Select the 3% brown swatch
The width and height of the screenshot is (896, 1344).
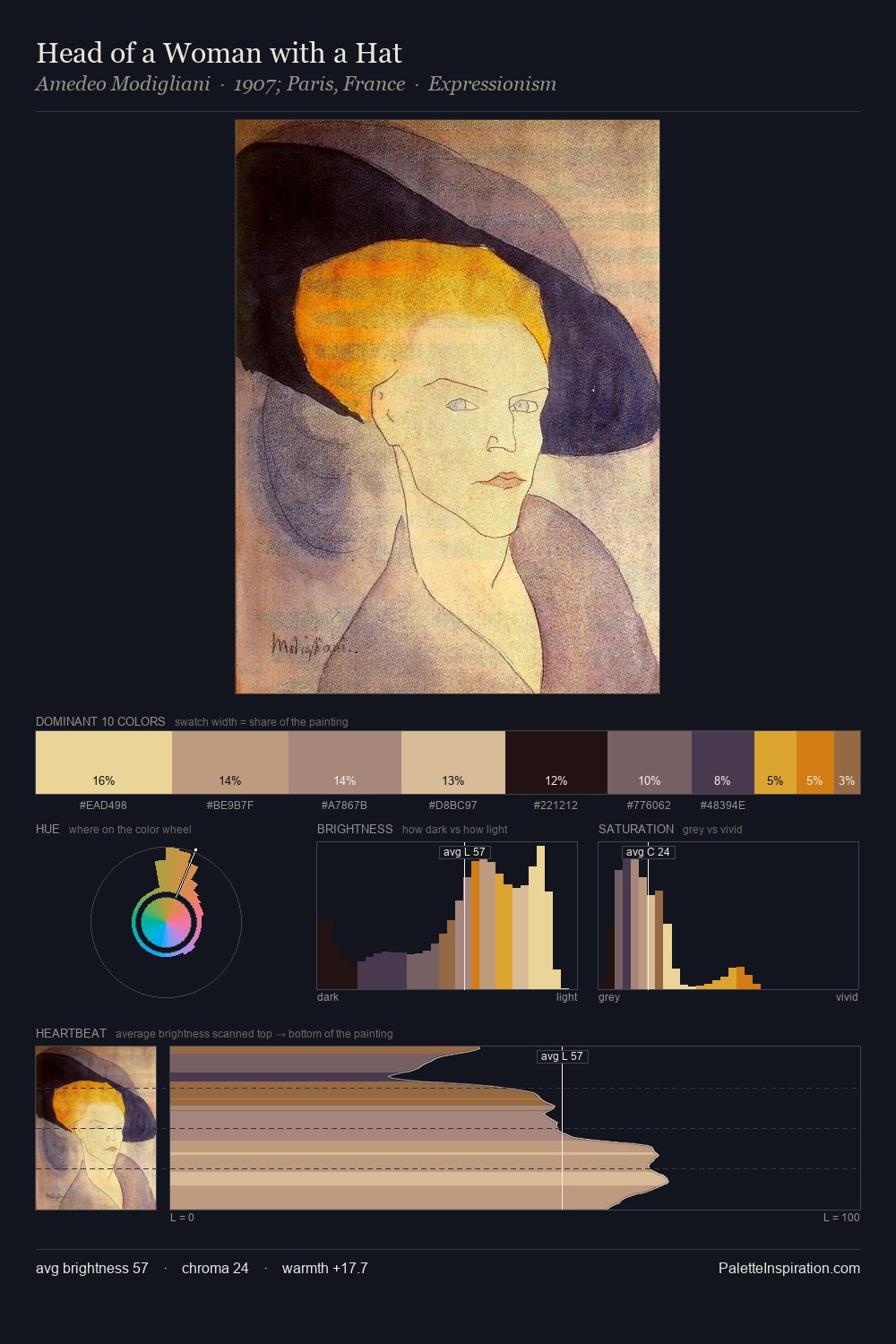(847, 762)
